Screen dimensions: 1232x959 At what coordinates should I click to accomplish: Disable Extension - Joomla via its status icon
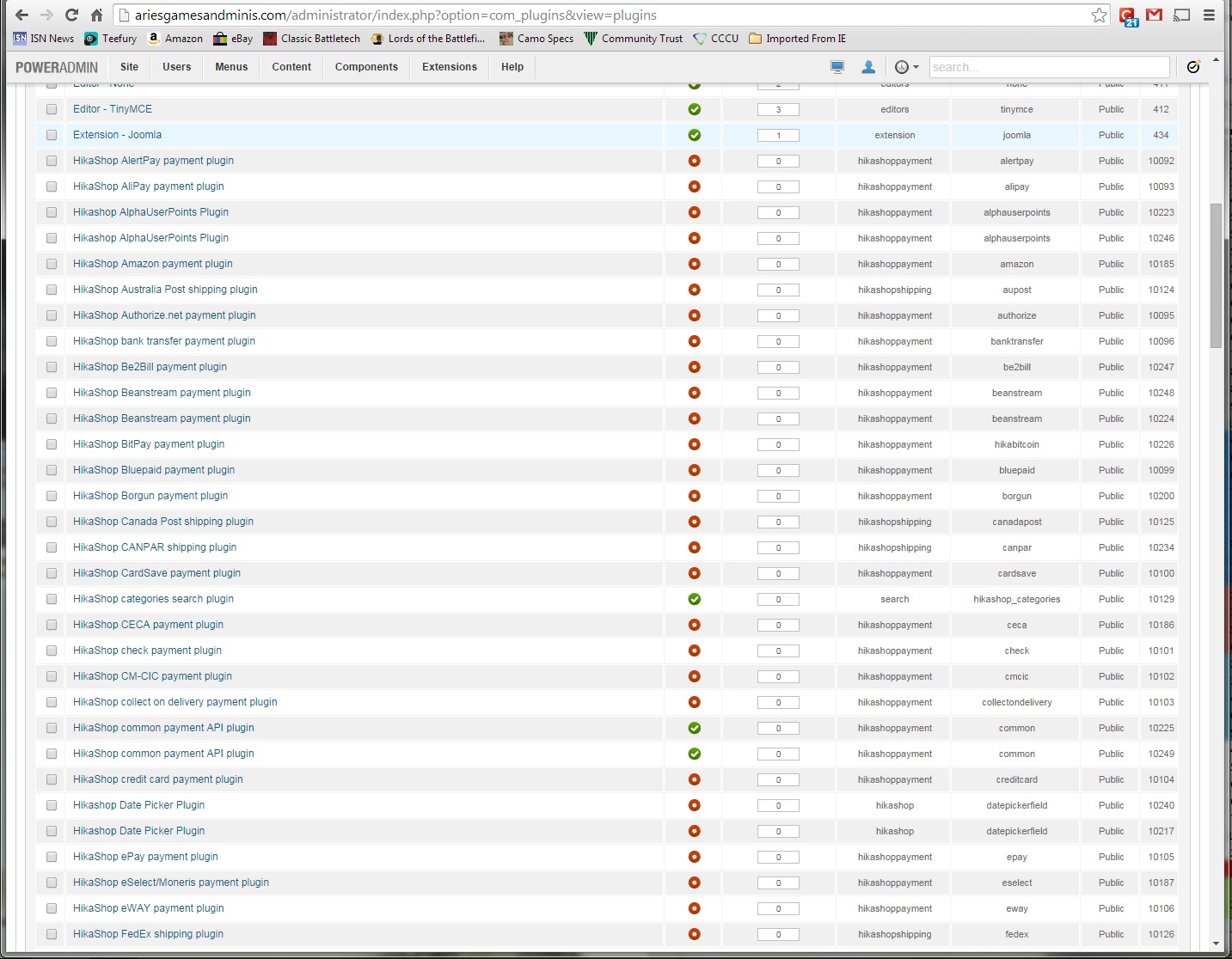[695, 135]
